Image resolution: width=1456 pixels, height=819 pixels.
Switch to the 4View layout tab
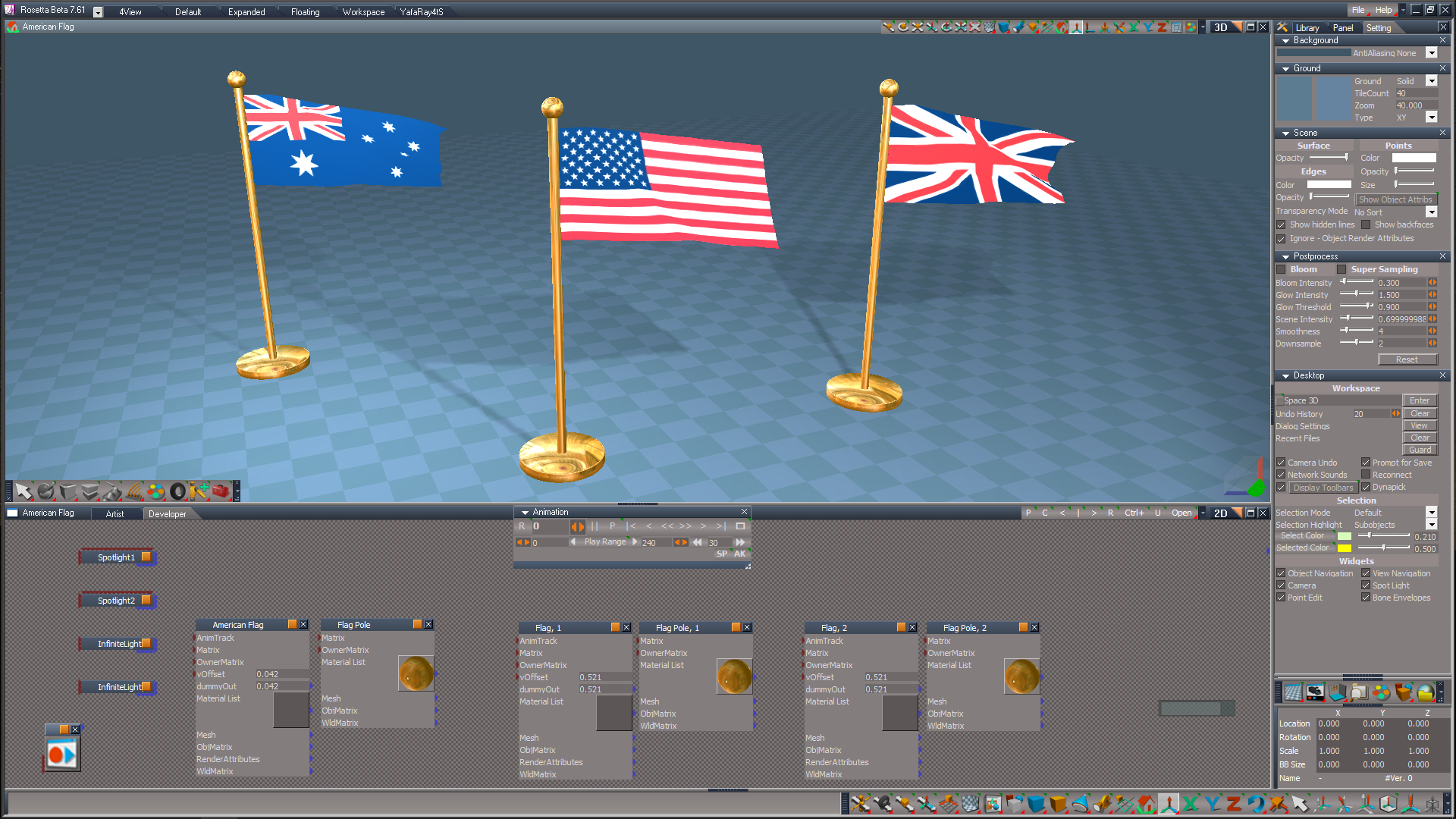[x=130, y=12]
